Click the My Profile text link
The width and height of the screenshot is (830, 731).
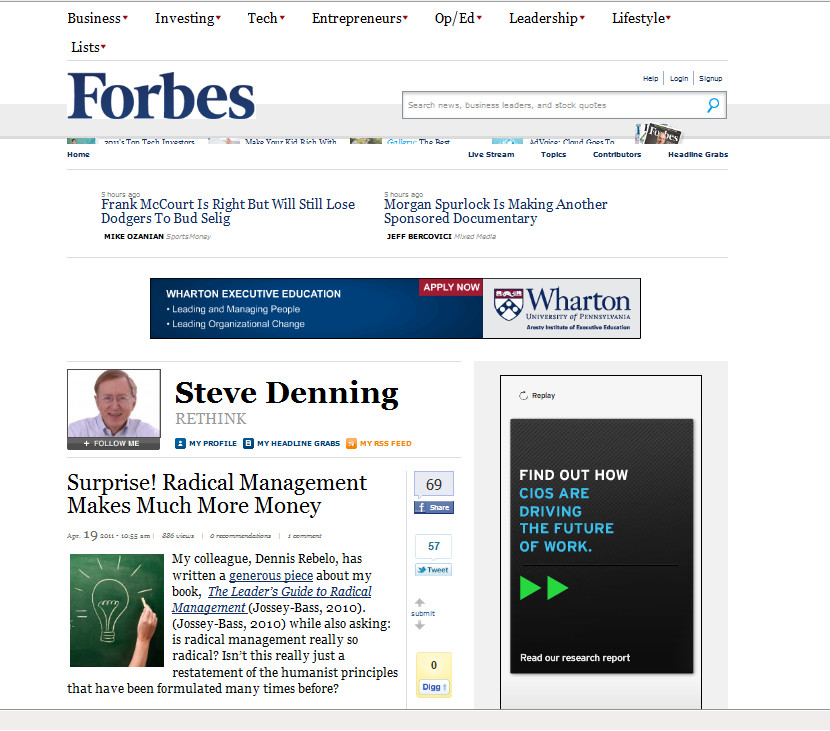click(x=213, y=444)
